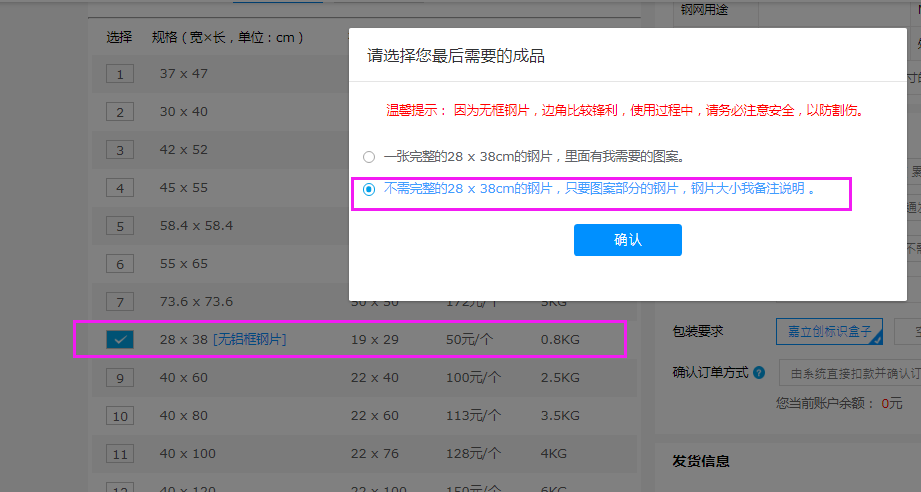Select row 6 box for 55 x 65
Viewport: 921px width, 492px height.
(120, 264)
